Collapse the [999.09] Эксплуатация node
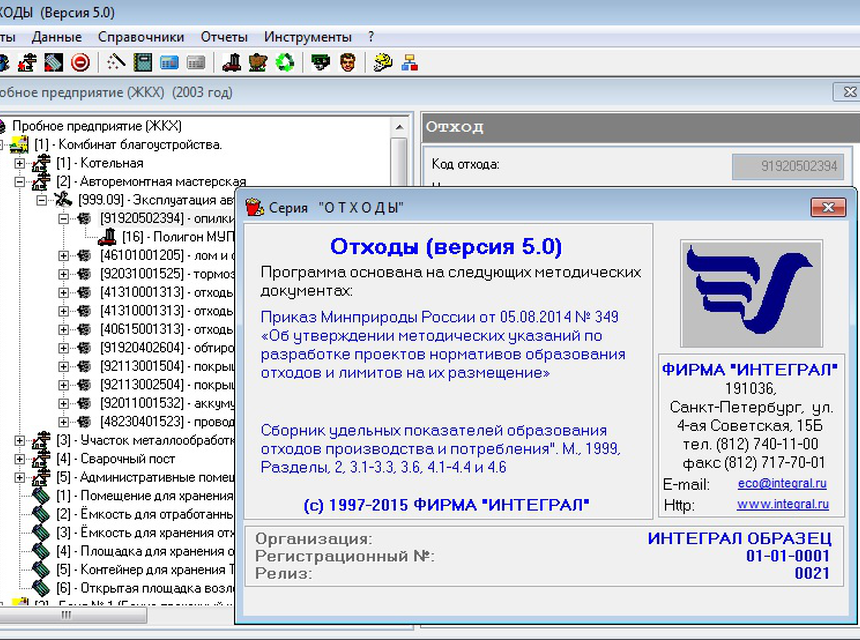This screenshot has width=860, height=640. (x=42, y=200)
